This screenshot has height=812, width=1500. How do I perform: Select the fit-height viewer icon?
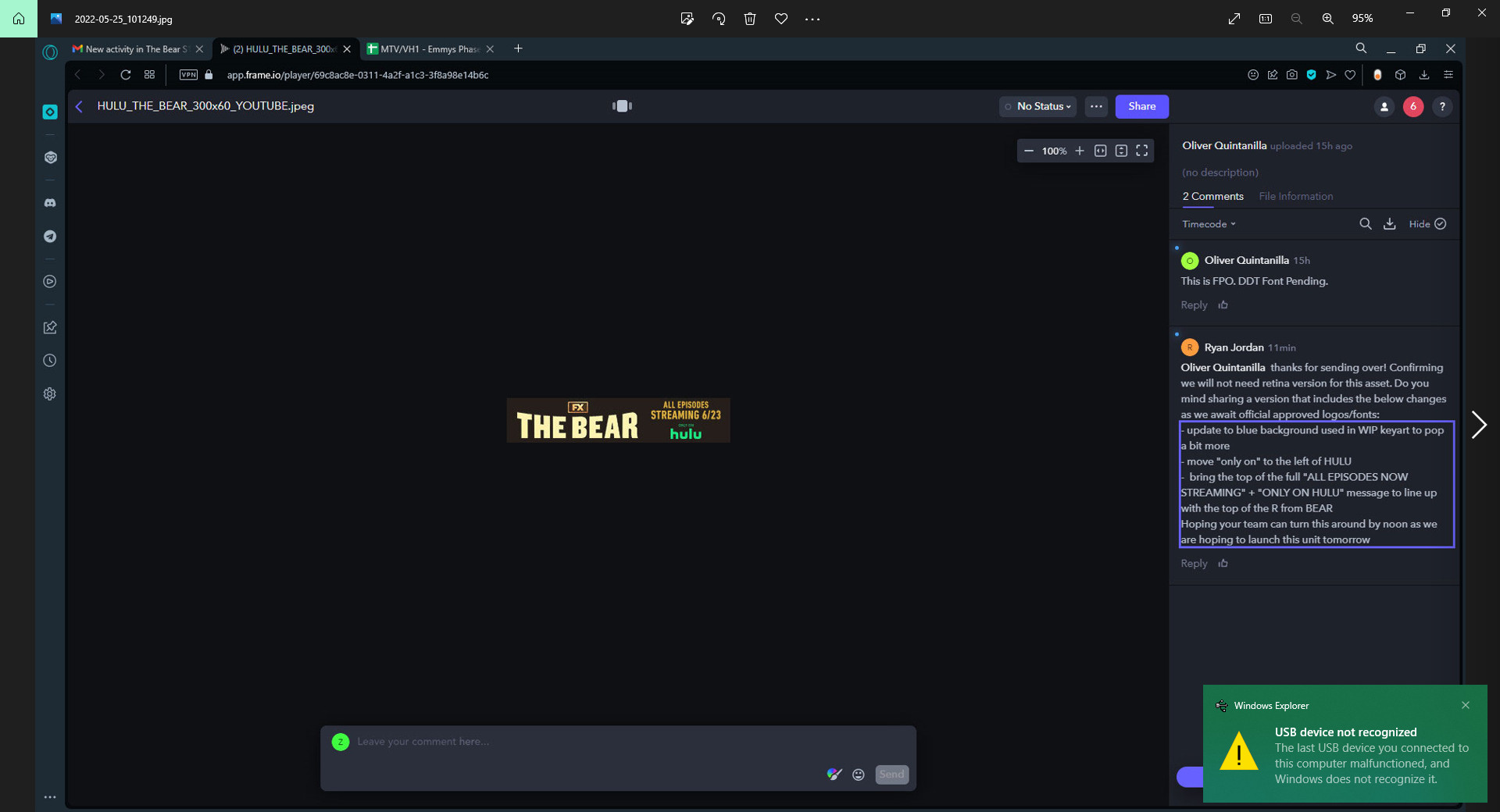1121,151
